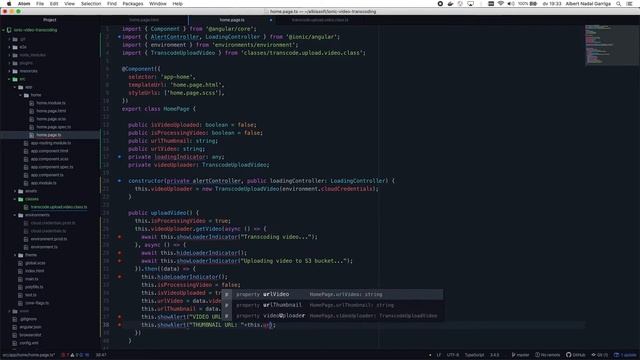This screenshot has height=360, width=640.
Task: Open main.ts file in tree
Action: 31,279
